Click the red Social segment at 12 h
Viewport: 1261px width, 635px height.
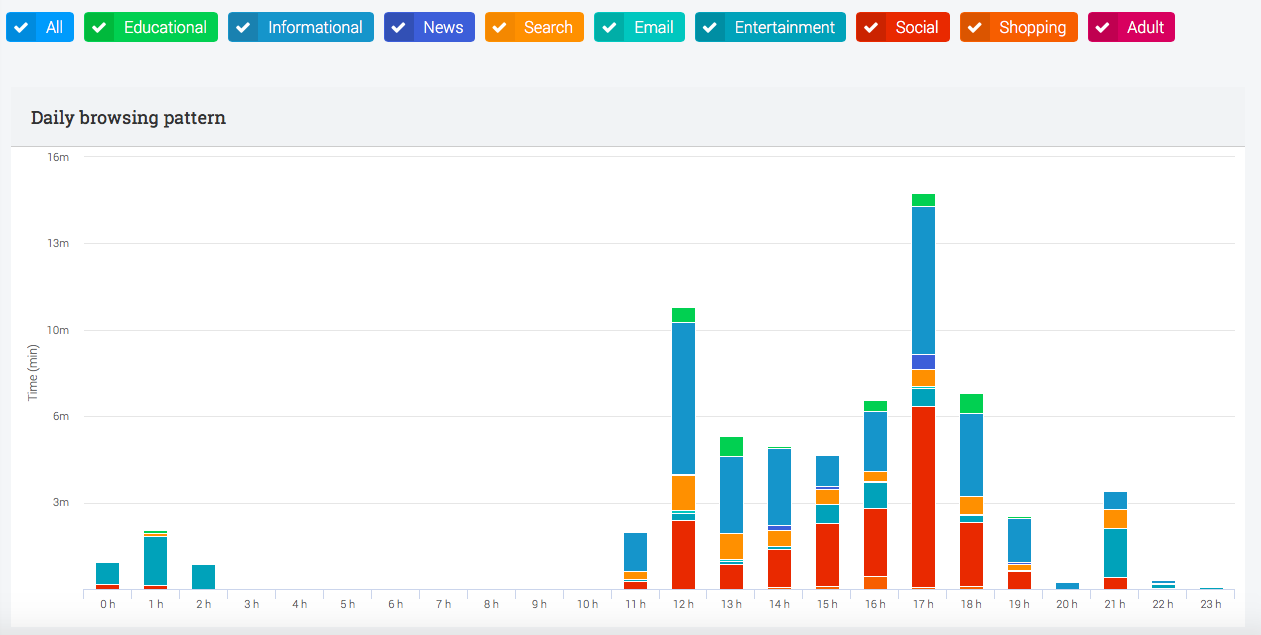(683, 555)
